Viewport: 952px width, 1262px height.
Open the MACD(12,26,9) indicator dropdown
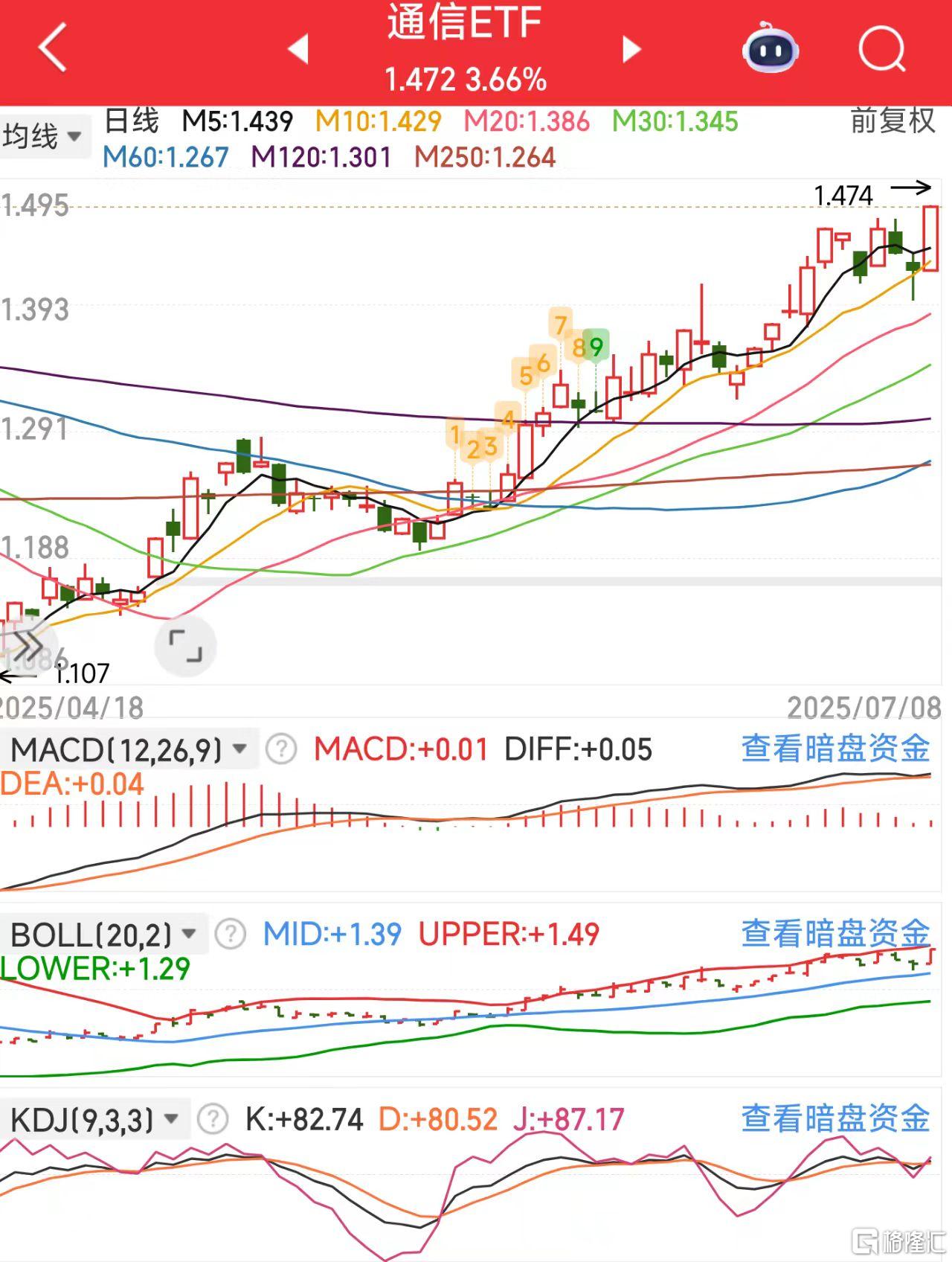click(x=128, y=749)
